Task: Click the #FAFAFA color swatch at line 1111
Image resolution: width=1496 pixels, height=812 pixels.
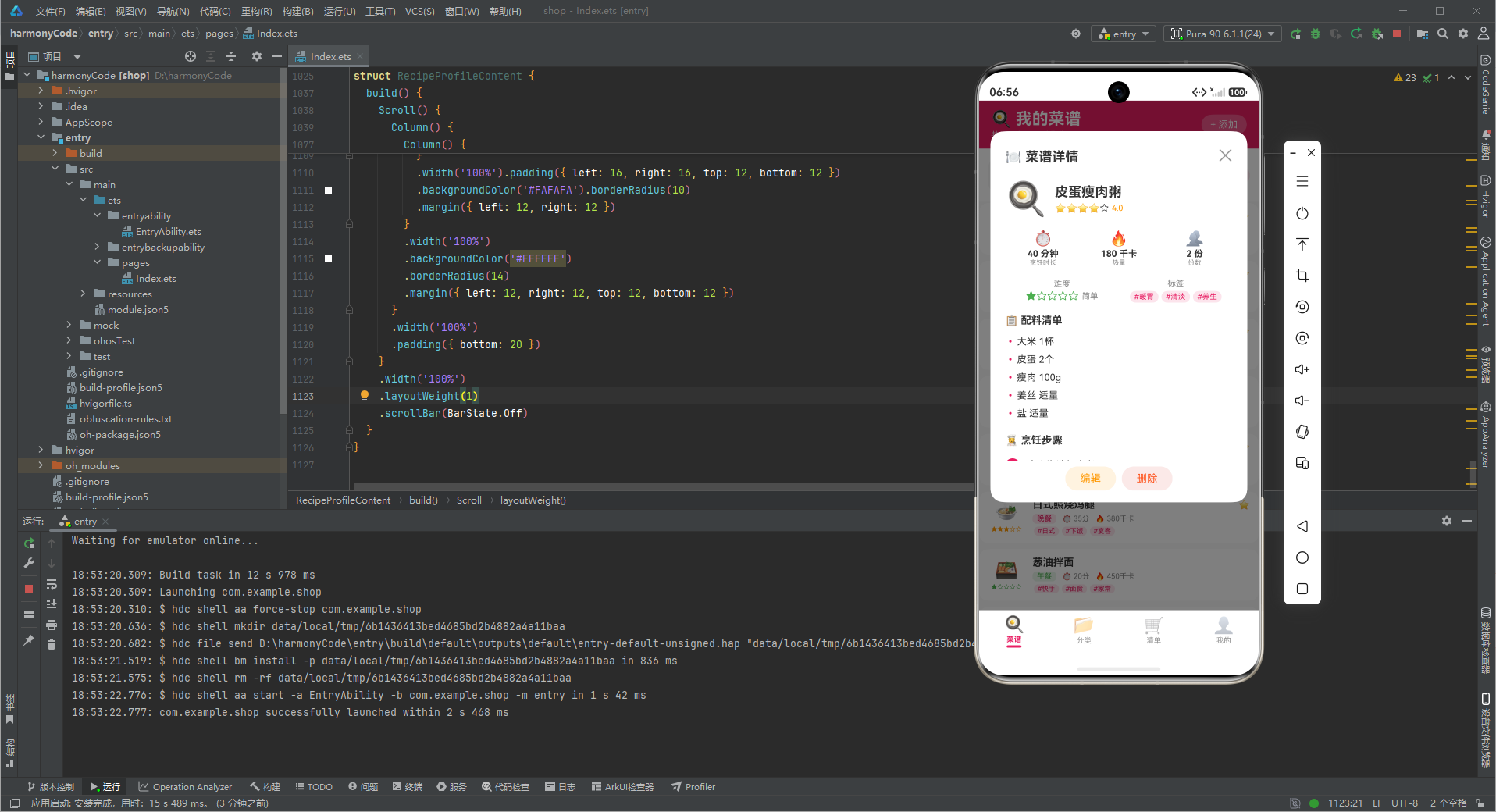Action: point(328,190)
